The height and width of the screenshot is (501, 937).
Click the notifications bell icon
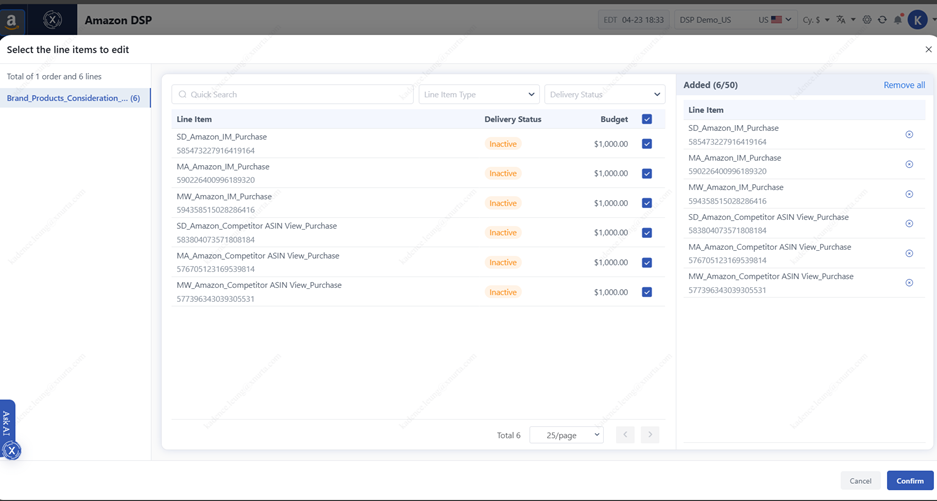coord(897,20)
